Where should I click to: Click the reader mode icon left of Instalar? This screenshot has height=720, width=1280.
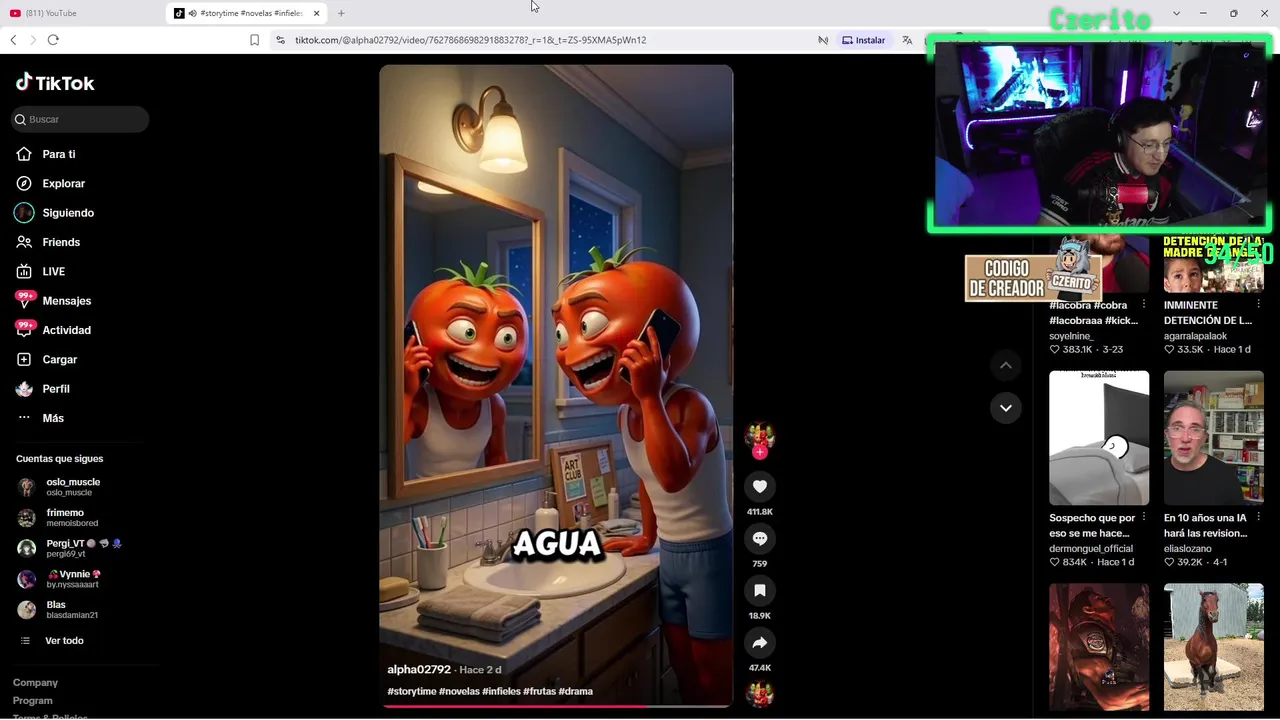click(823, 40)
